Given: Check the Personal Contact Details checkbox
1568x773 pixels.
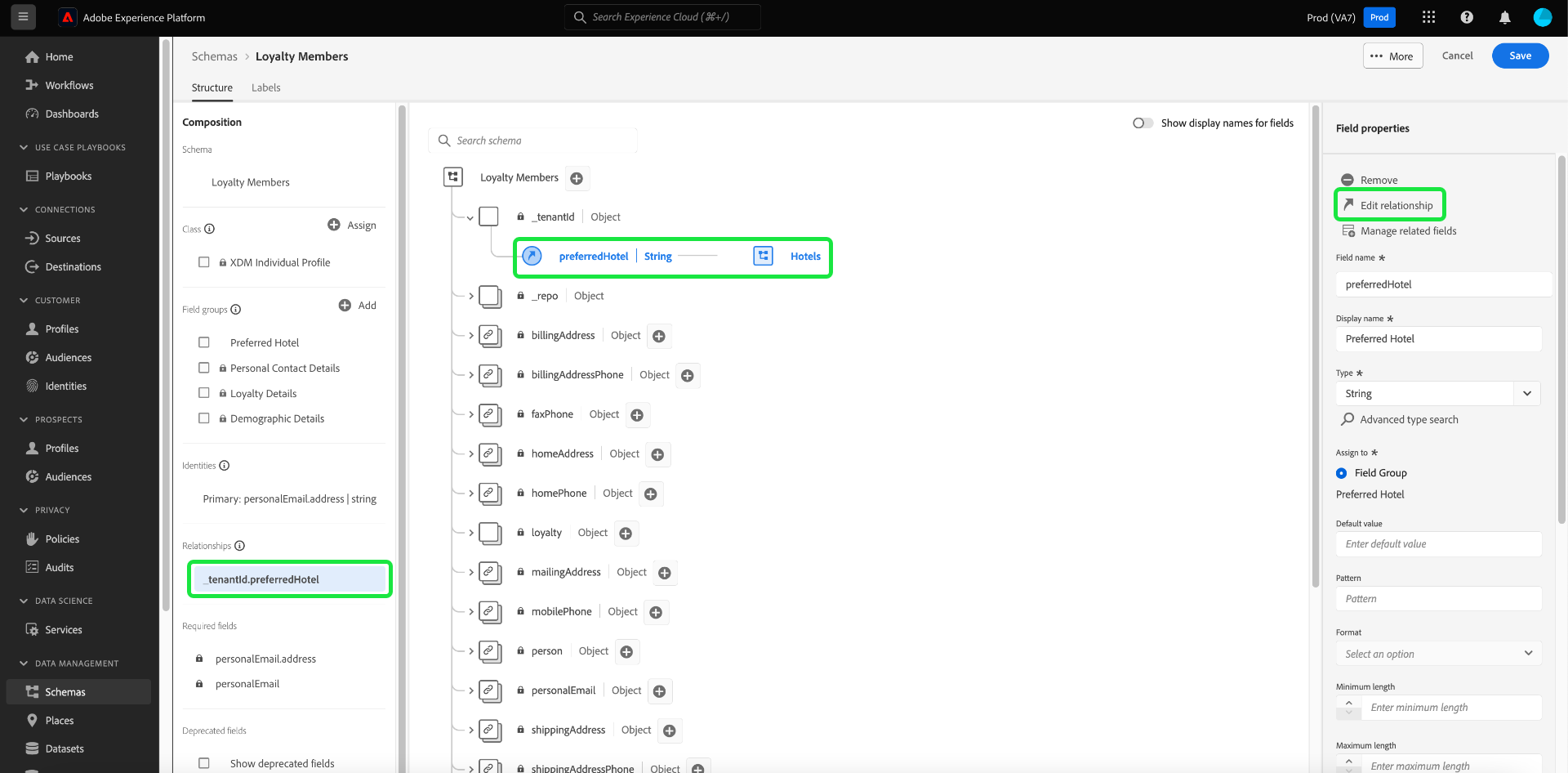Looking at the screenshot, I should 204,368.
